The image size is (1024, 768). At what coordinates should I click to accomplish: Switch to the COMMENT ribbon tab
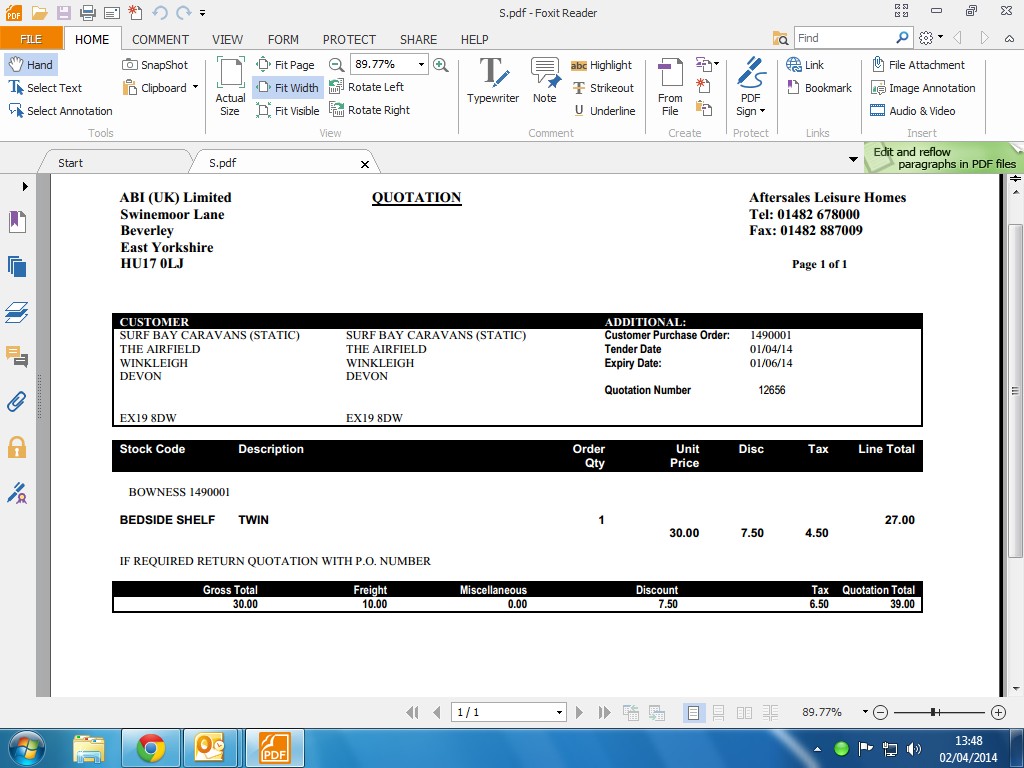click(x=160, y=39)
